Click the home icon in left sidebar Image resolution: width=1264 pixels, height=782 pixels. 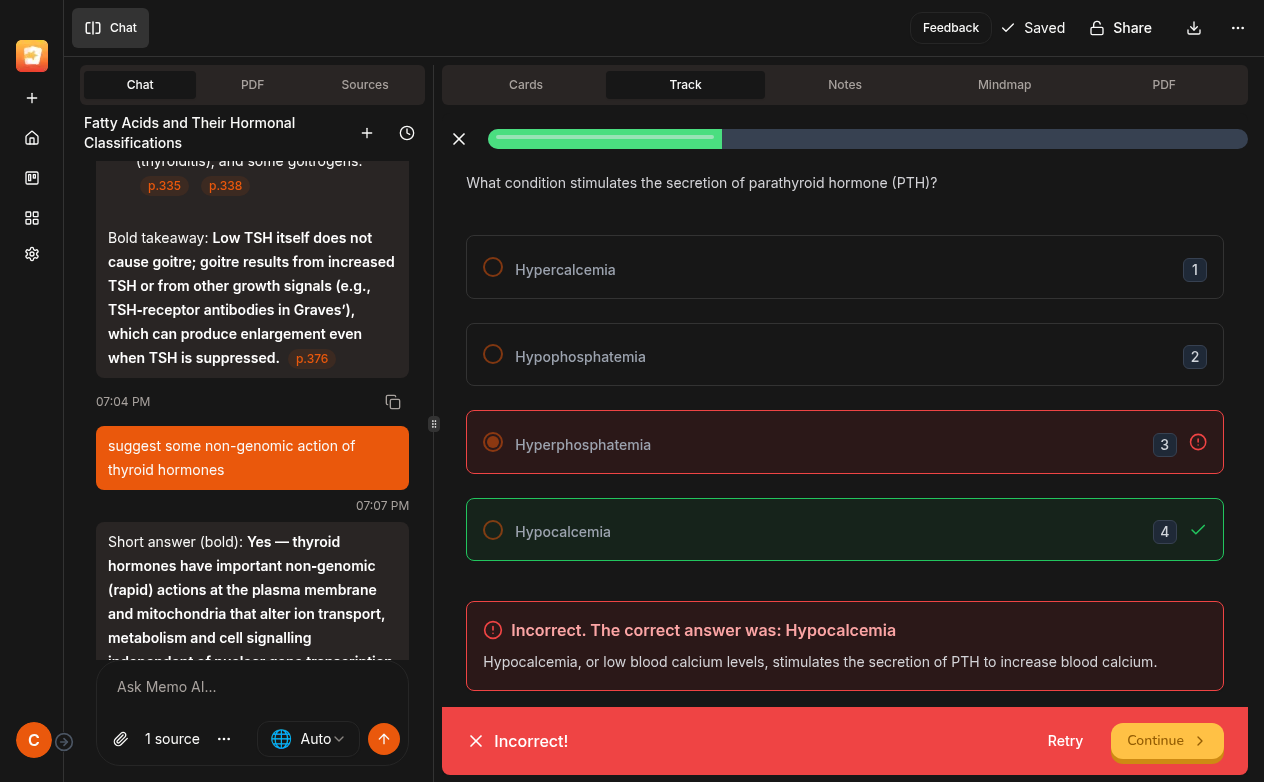32,138
